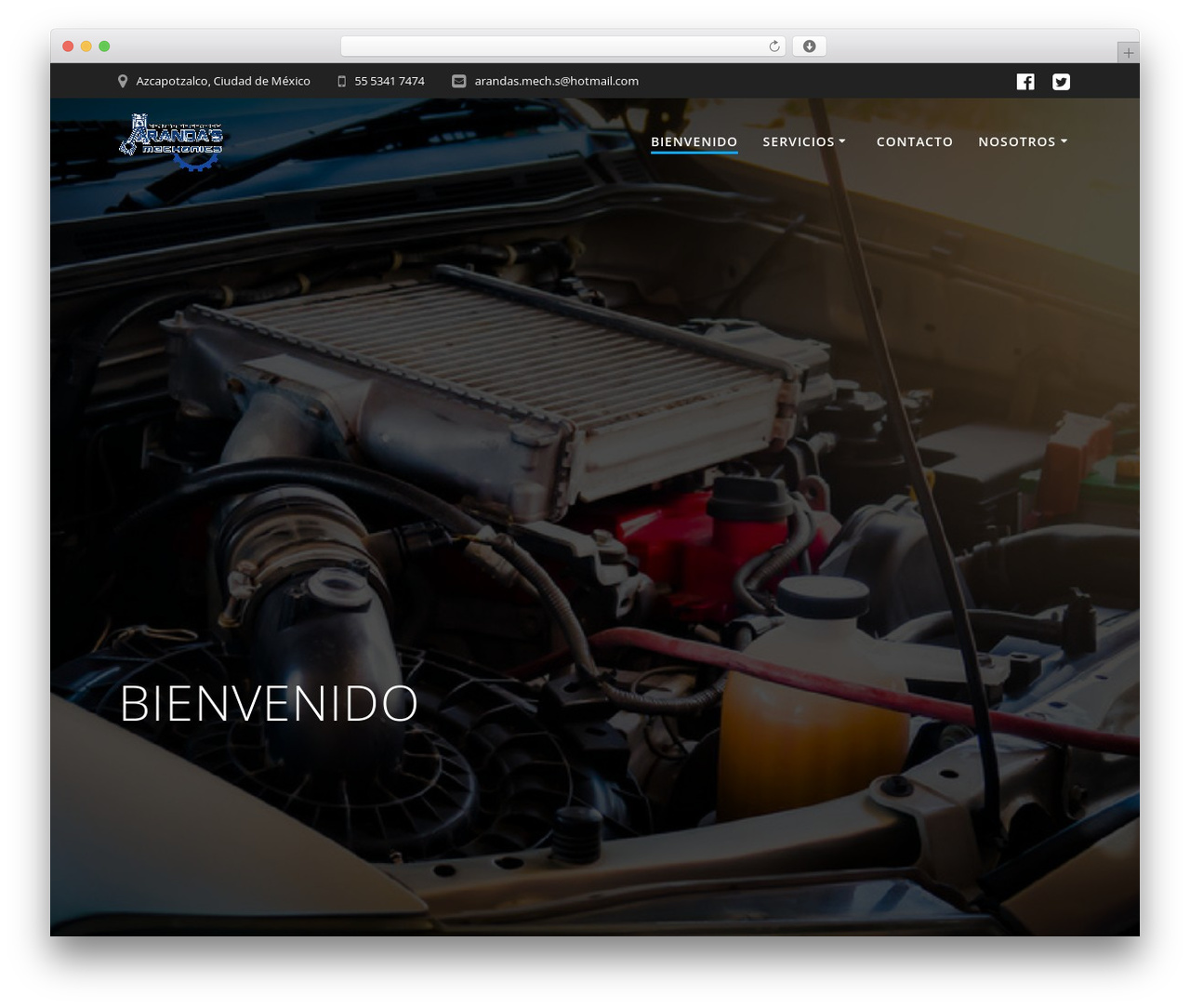
Task: Click the Arandas Mechanics logo
Action: coord(172,142)
